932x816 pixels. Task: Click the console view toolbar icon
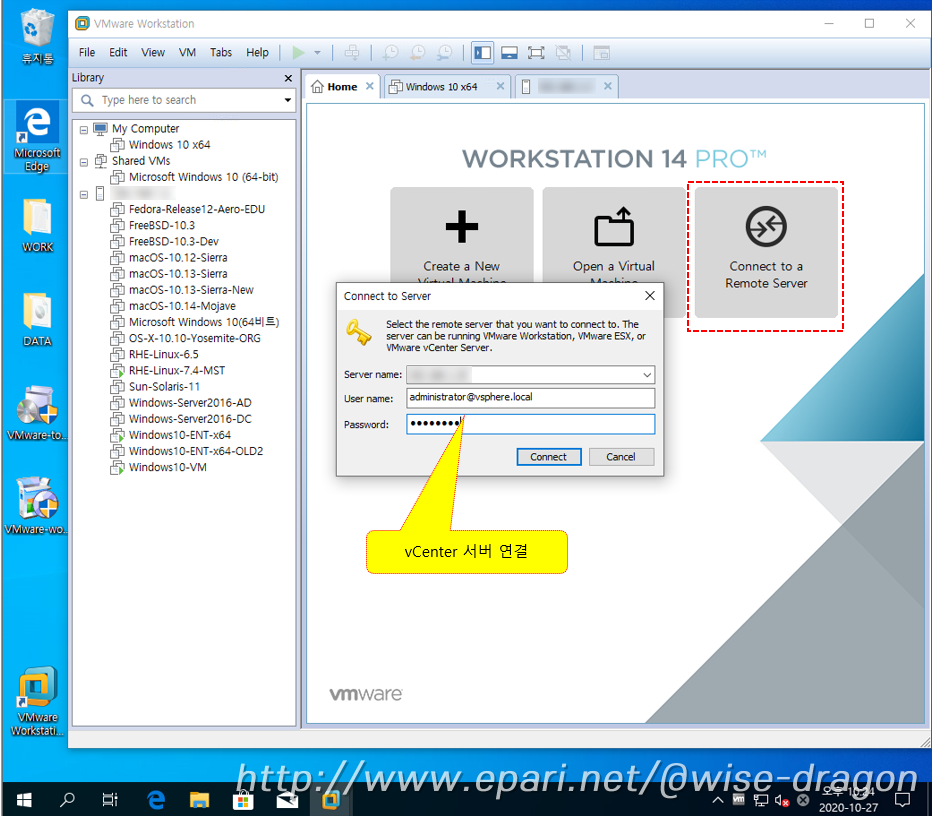(x=602, y=53)
